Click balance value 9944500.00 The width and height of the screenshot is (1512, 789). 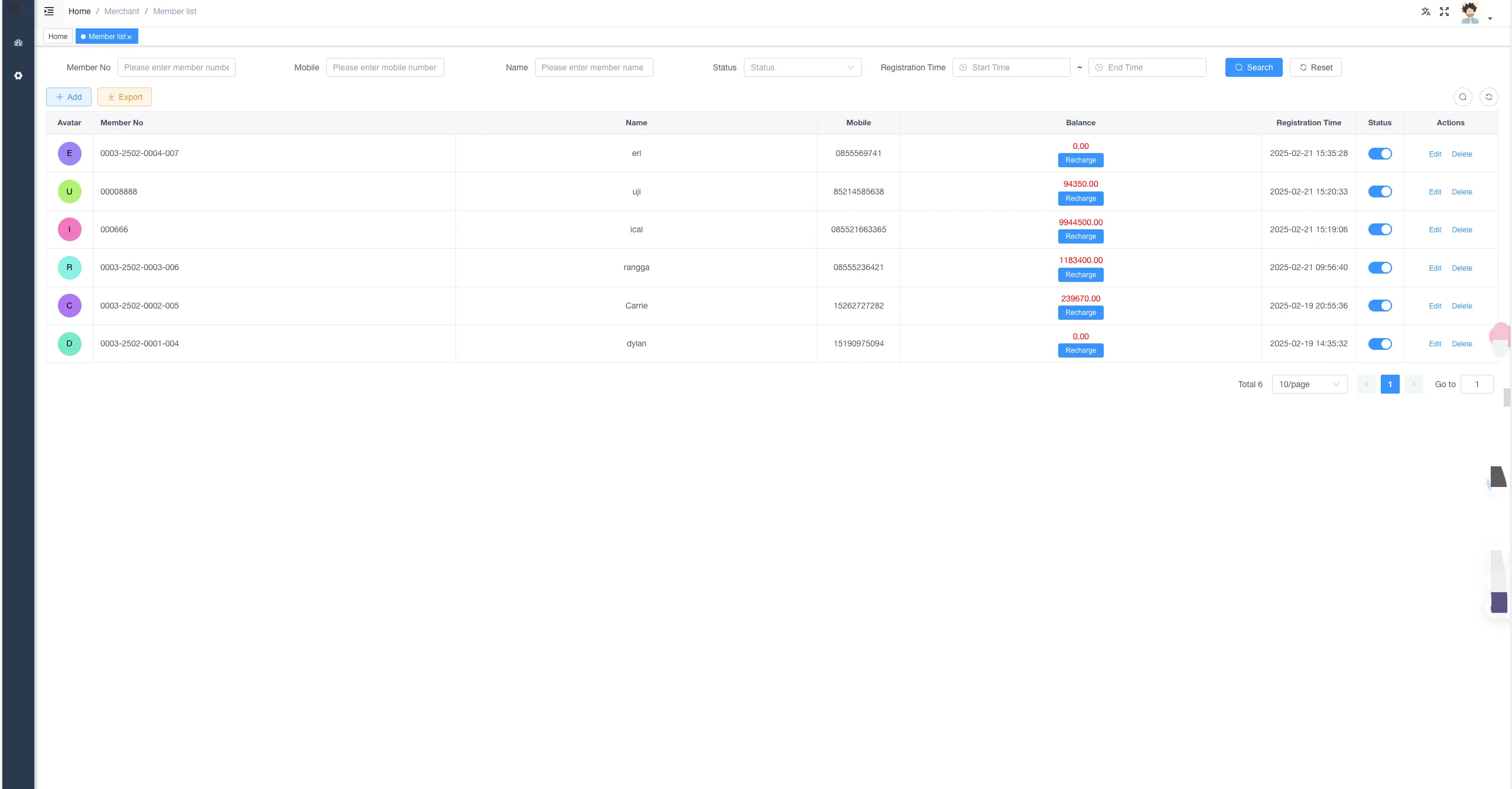(x=1080, y=222)
